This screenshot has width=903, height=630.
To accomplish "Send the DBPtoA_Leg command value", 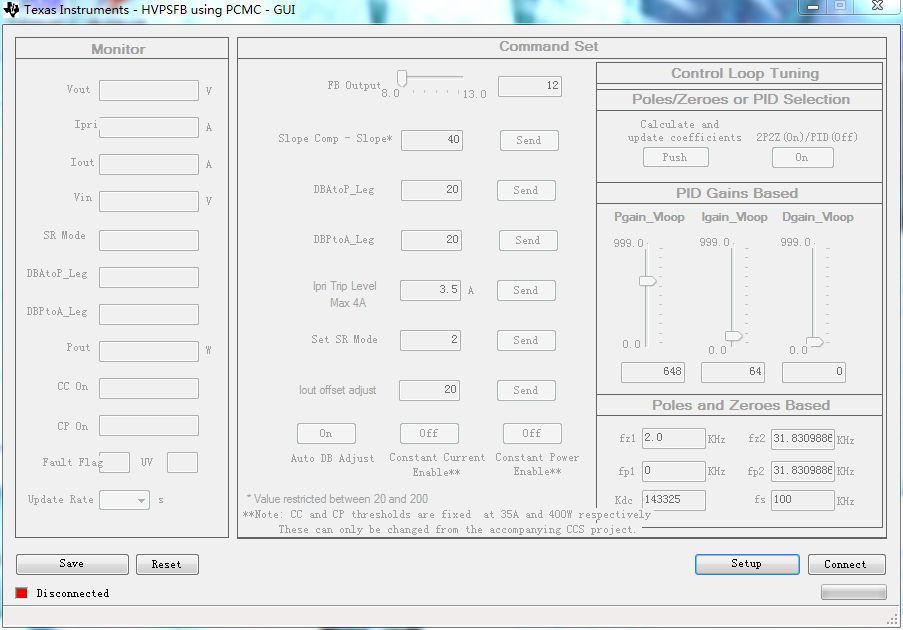I will 528,240.
